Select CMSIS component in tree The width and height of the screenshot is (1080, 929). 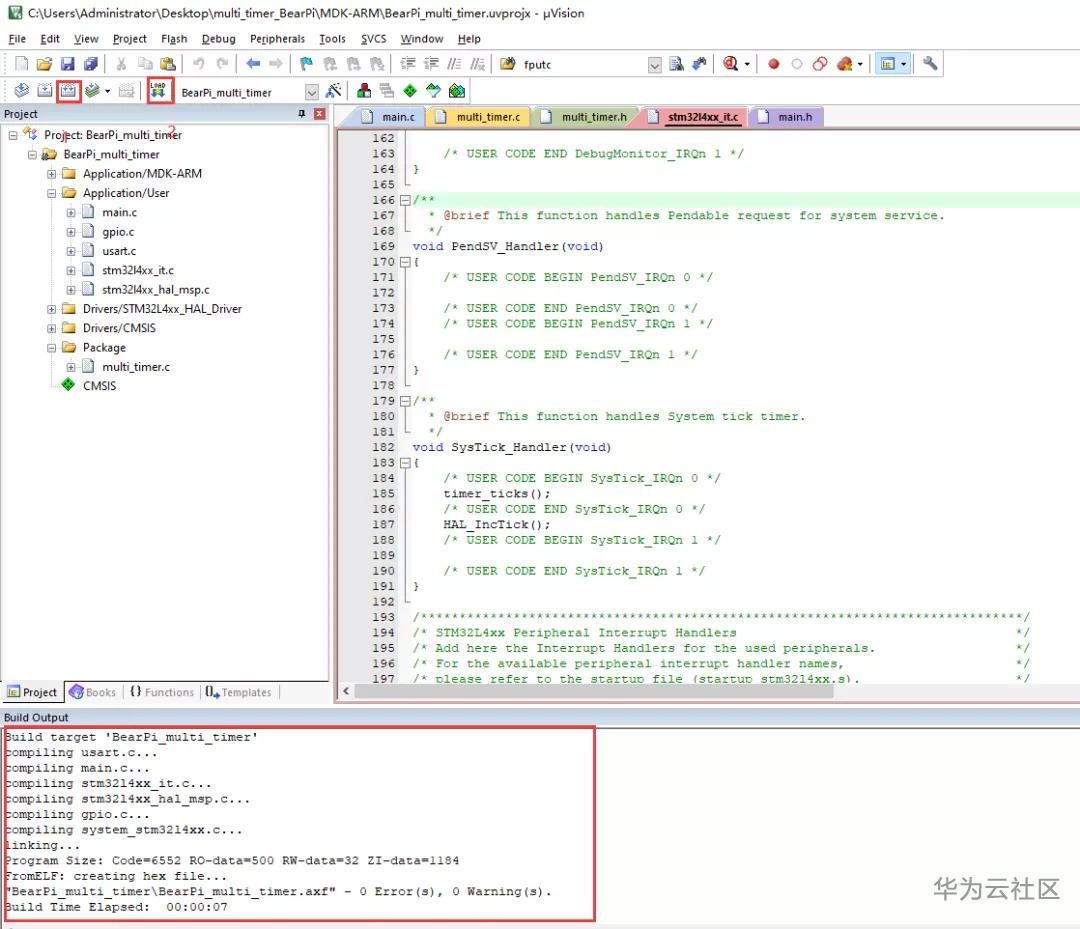click(99, 386)
